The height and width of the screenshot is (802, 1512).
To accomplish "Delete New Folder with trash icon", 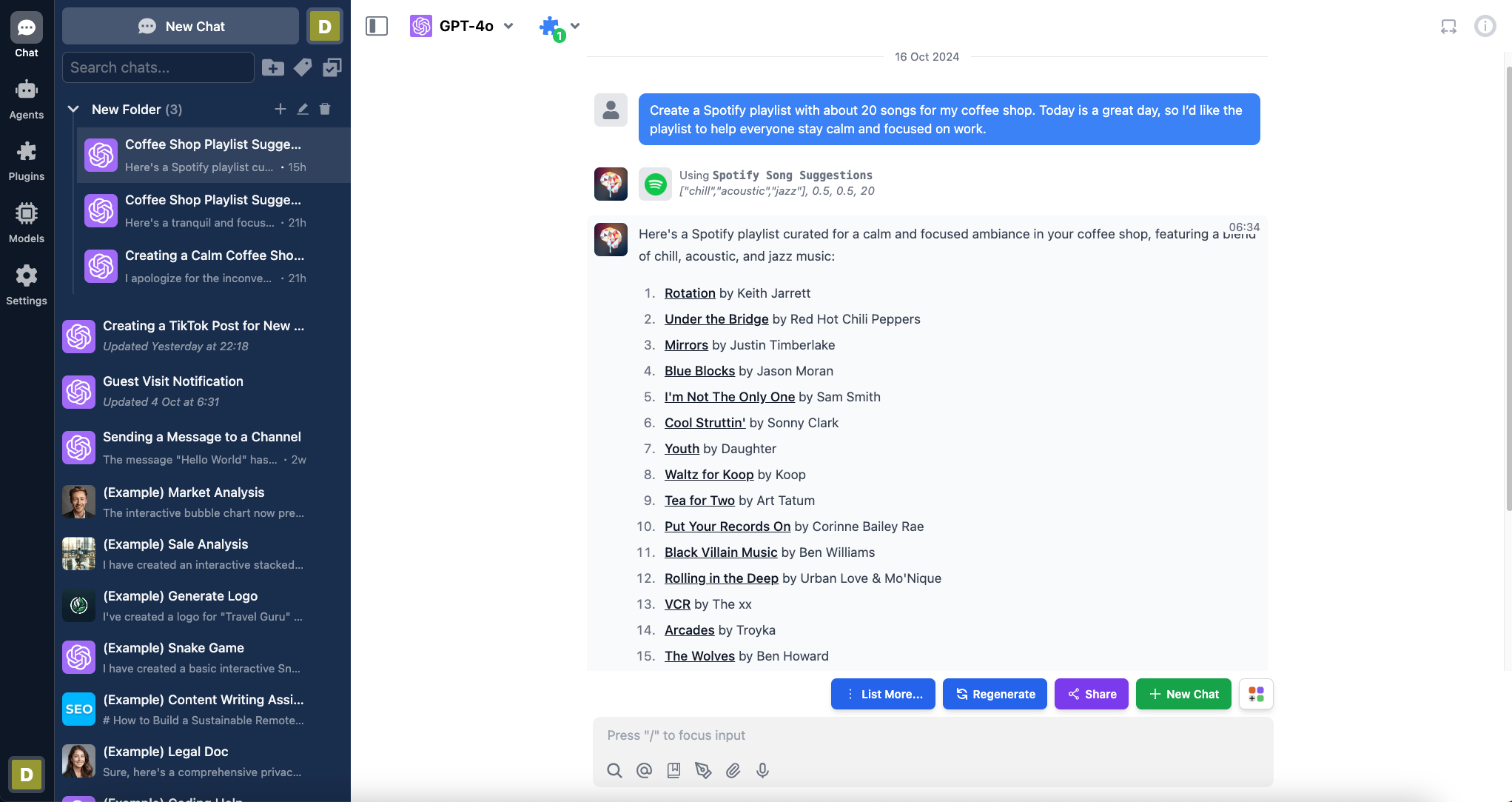I will click(x=325, y=110).
